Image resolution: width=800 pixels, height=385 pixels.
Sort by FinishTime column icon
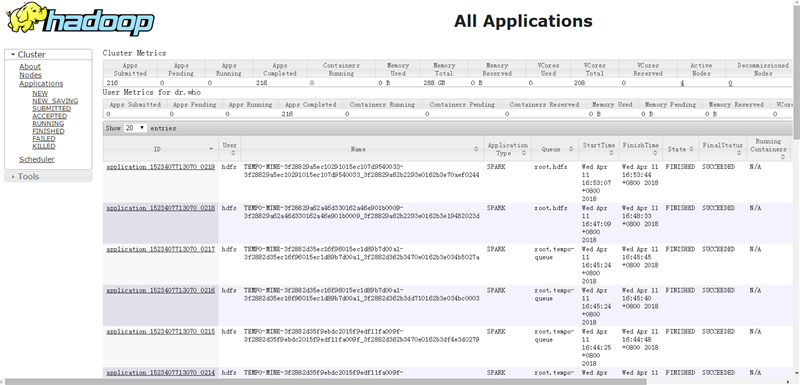point(640,153)
